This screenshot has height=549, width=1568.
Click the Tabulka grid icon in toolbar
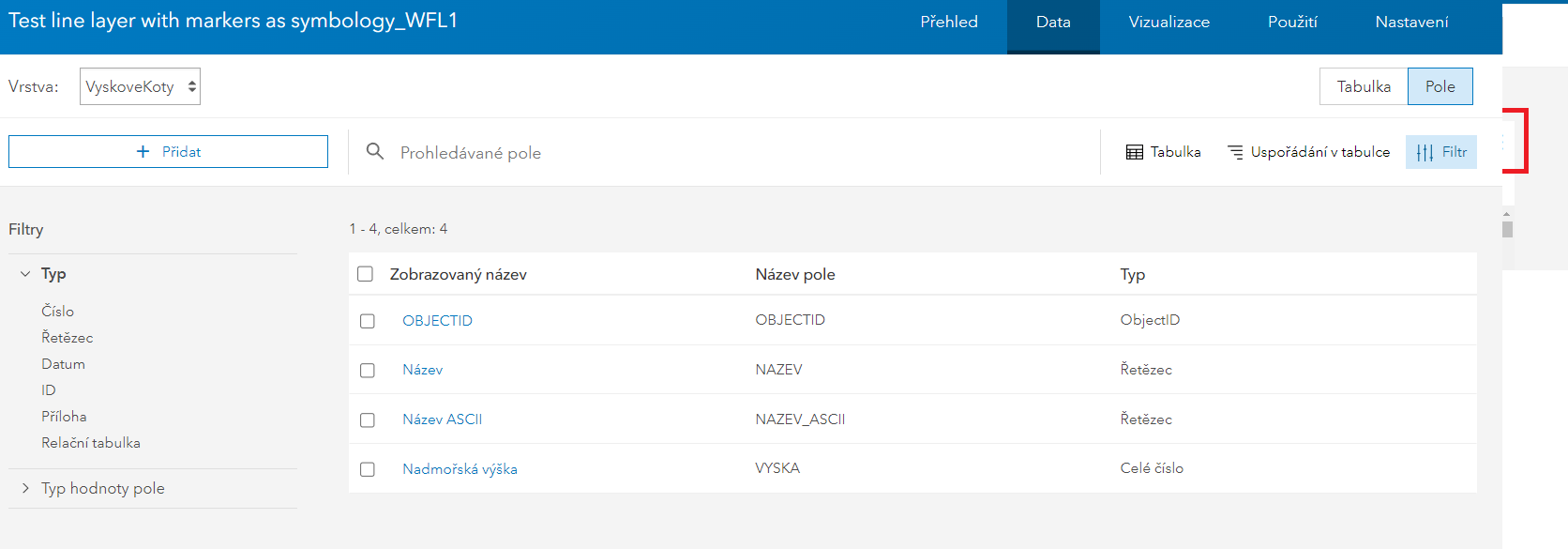(1135, 152)
